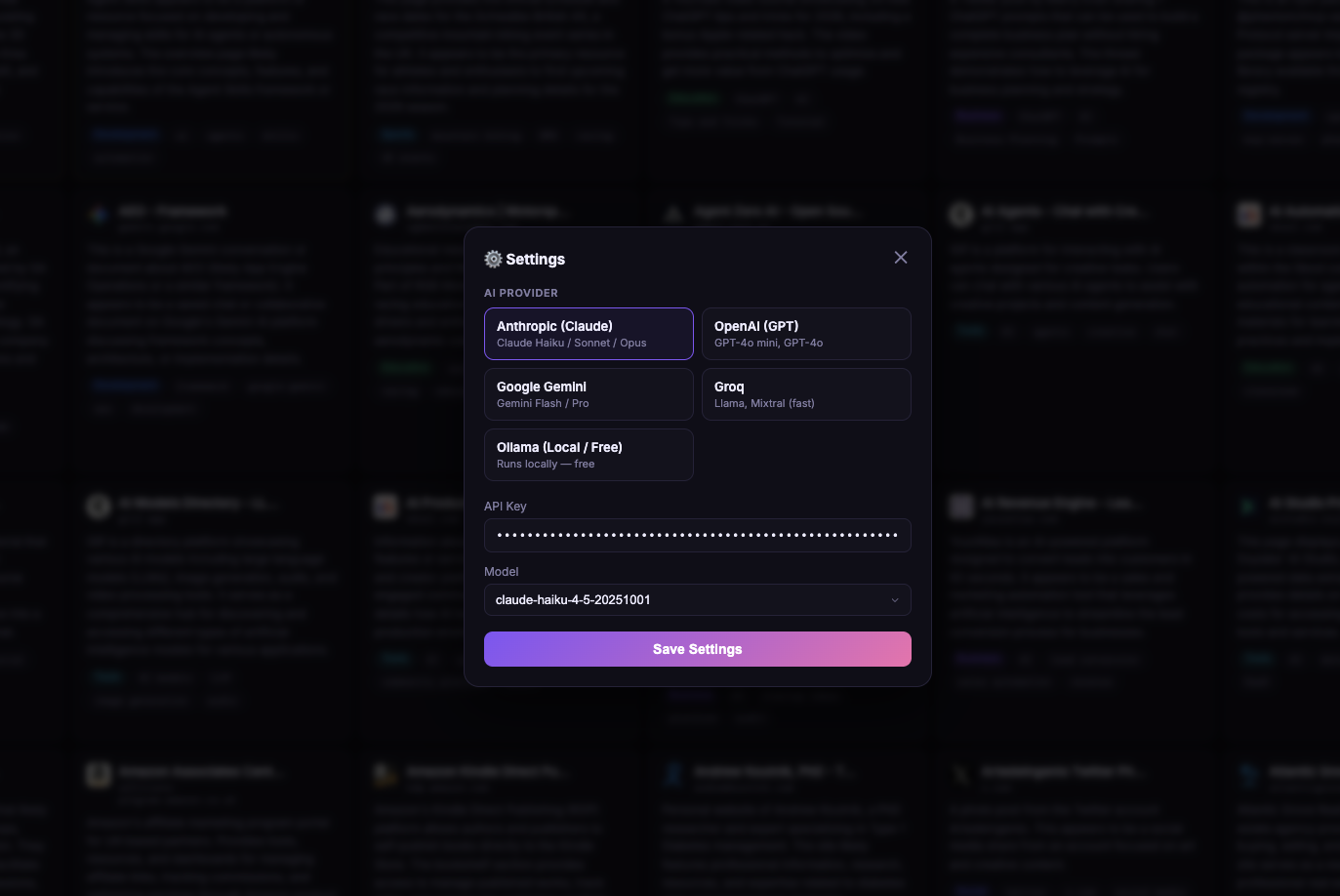This screenshot has width=1340, height=896.
Task: Open the Model dropdown showing claude-haiku-4-5-20251001
Action: point(697,599)
